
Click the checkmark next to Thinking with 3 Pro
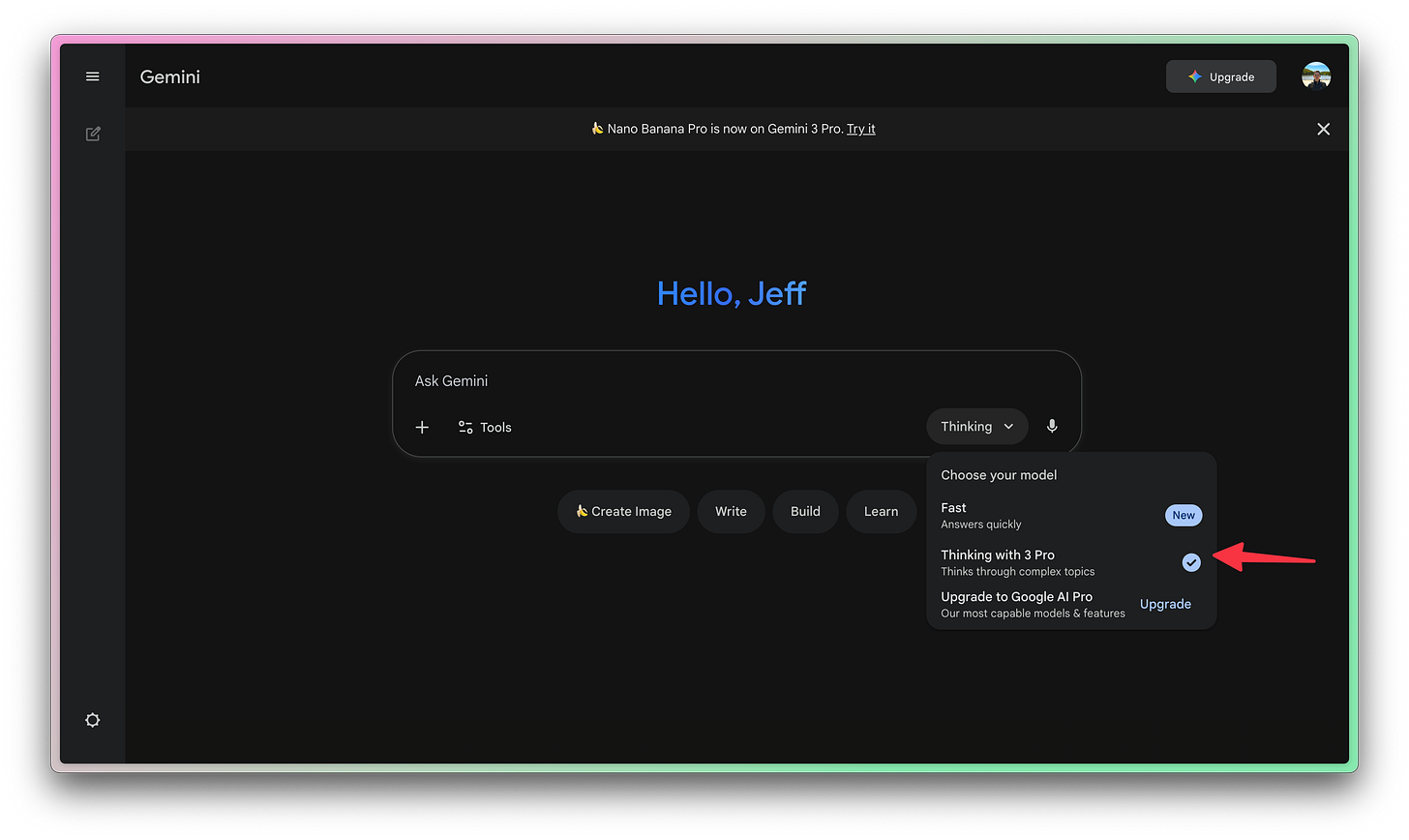coord(1190,561)
